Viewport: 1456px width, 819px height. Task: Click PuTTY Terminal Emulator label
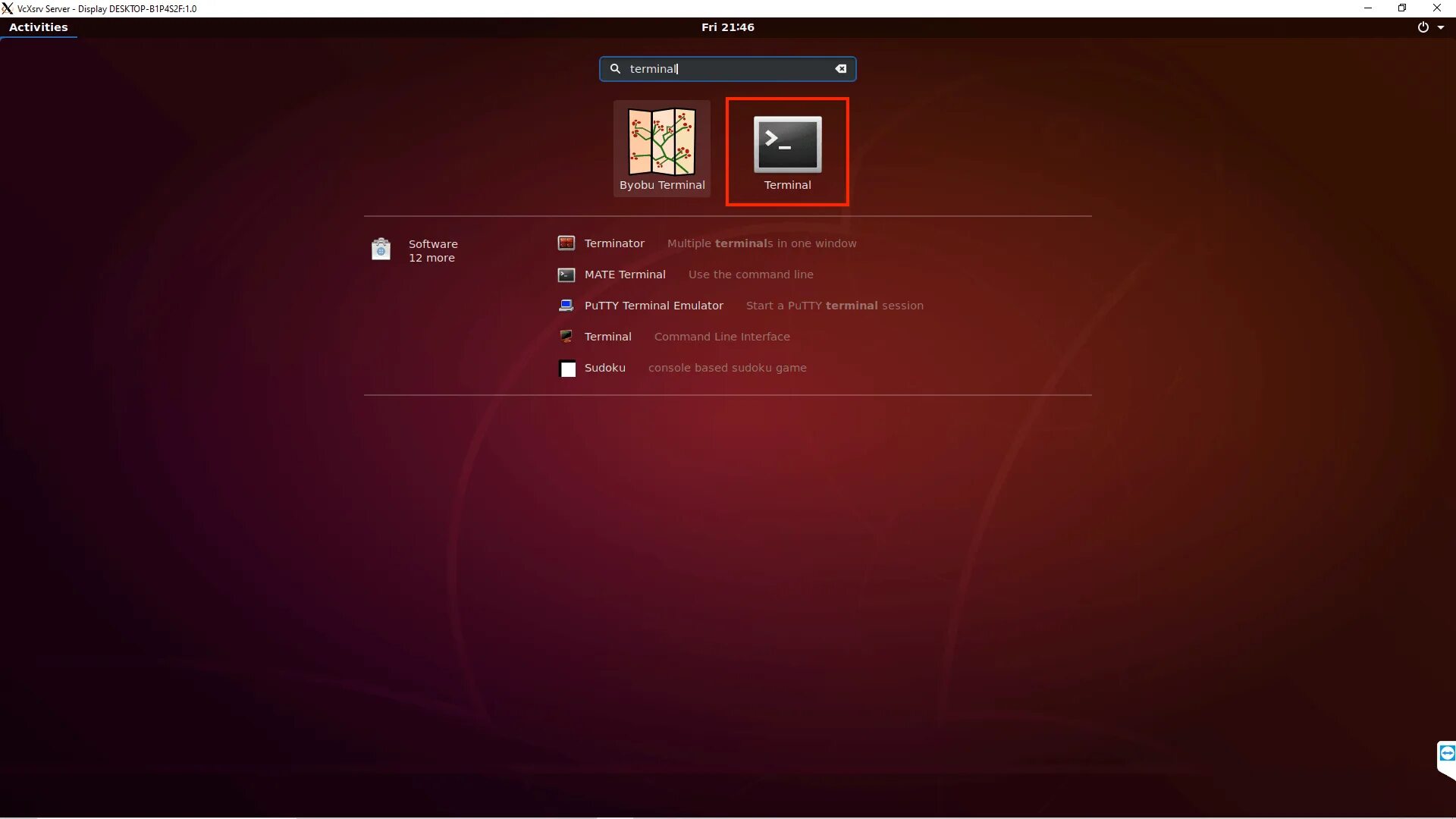(x=654, y=306)
